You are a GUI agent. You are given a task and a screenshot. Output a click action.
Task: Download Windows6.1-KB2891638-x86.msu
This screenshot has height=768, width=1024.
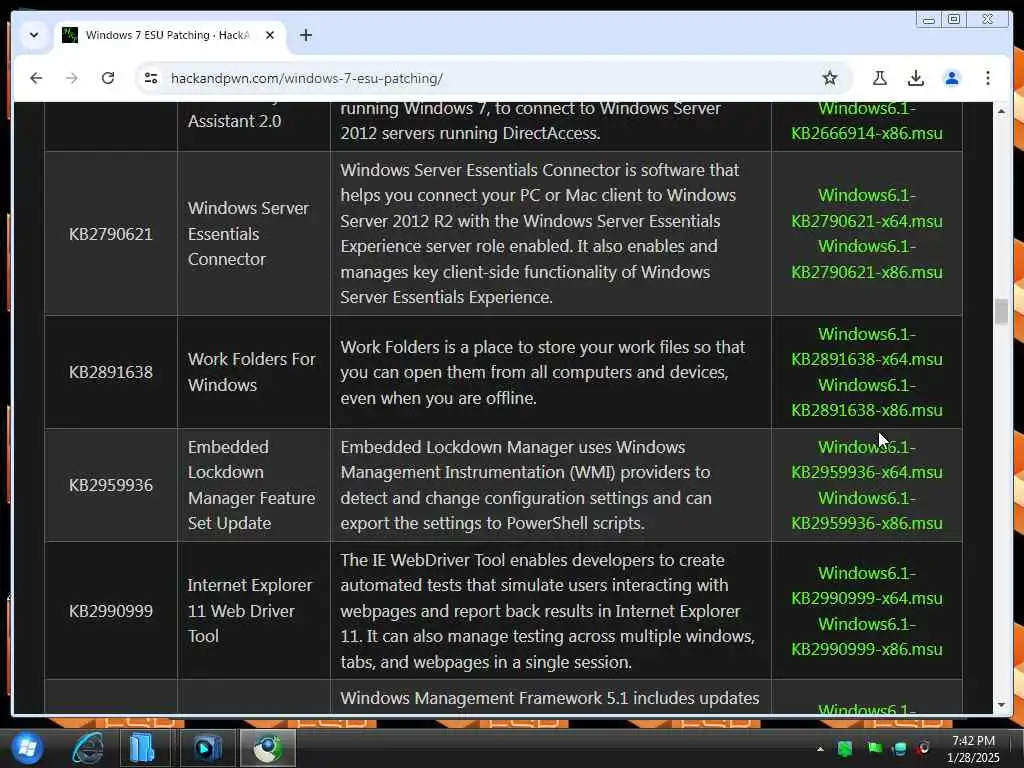867,398
